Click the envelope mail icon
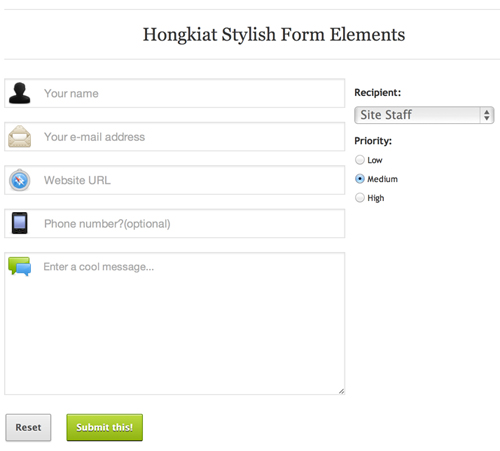 [20, 136]
